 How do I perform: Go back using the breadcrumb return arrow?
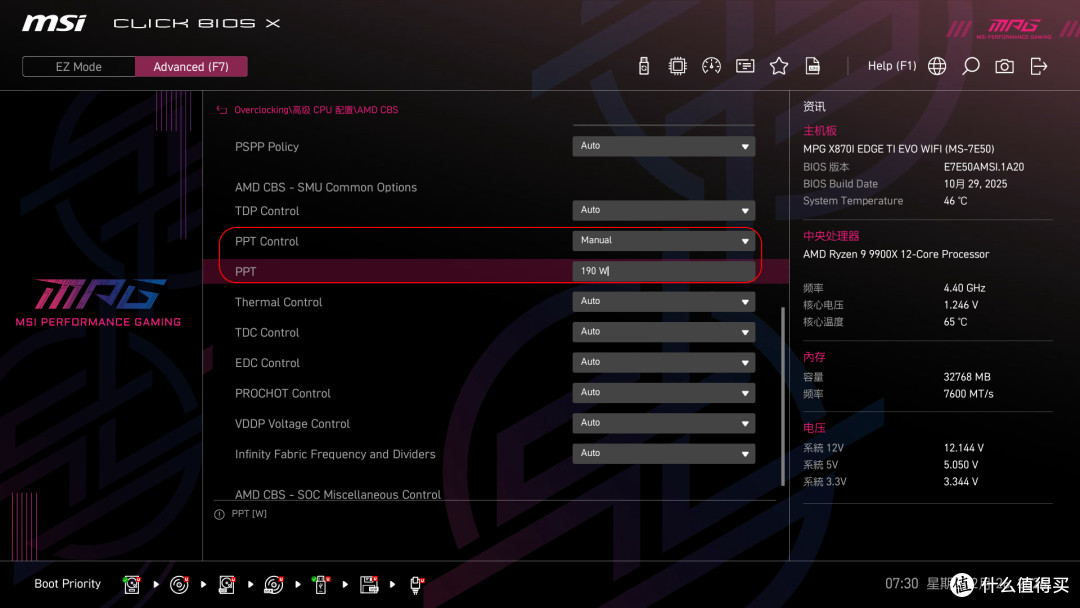[x=222, y=110]
